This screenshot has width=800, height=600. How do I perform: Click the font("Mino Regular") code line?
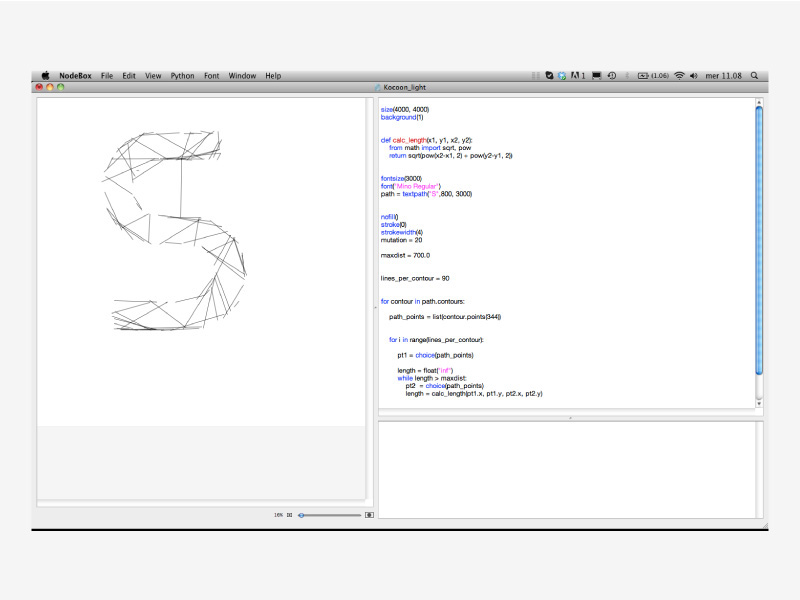pyautogui.click(x=411, y=186)
